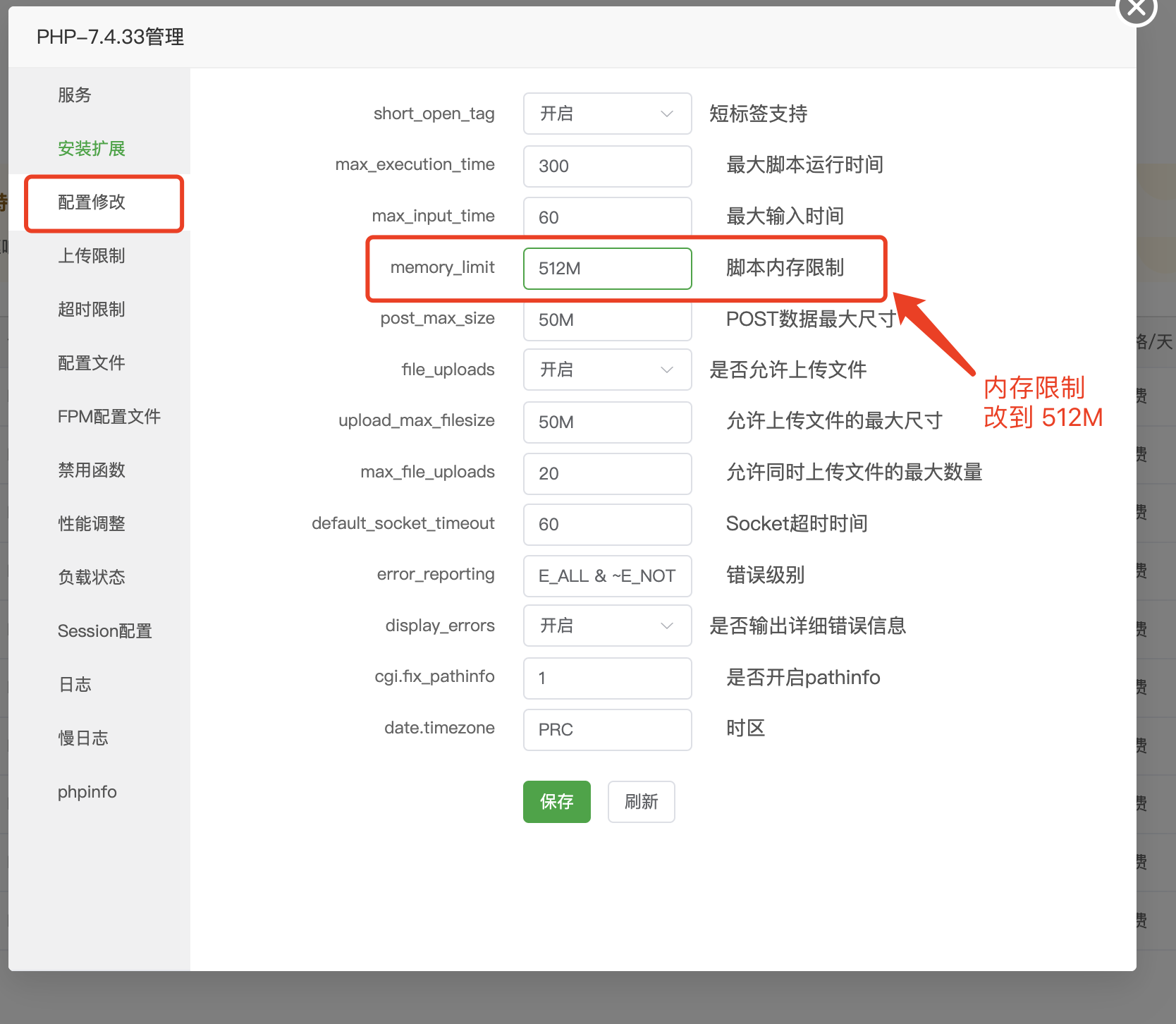
Task: Click the 刷新 refresh button
Action: coord(641,802)
